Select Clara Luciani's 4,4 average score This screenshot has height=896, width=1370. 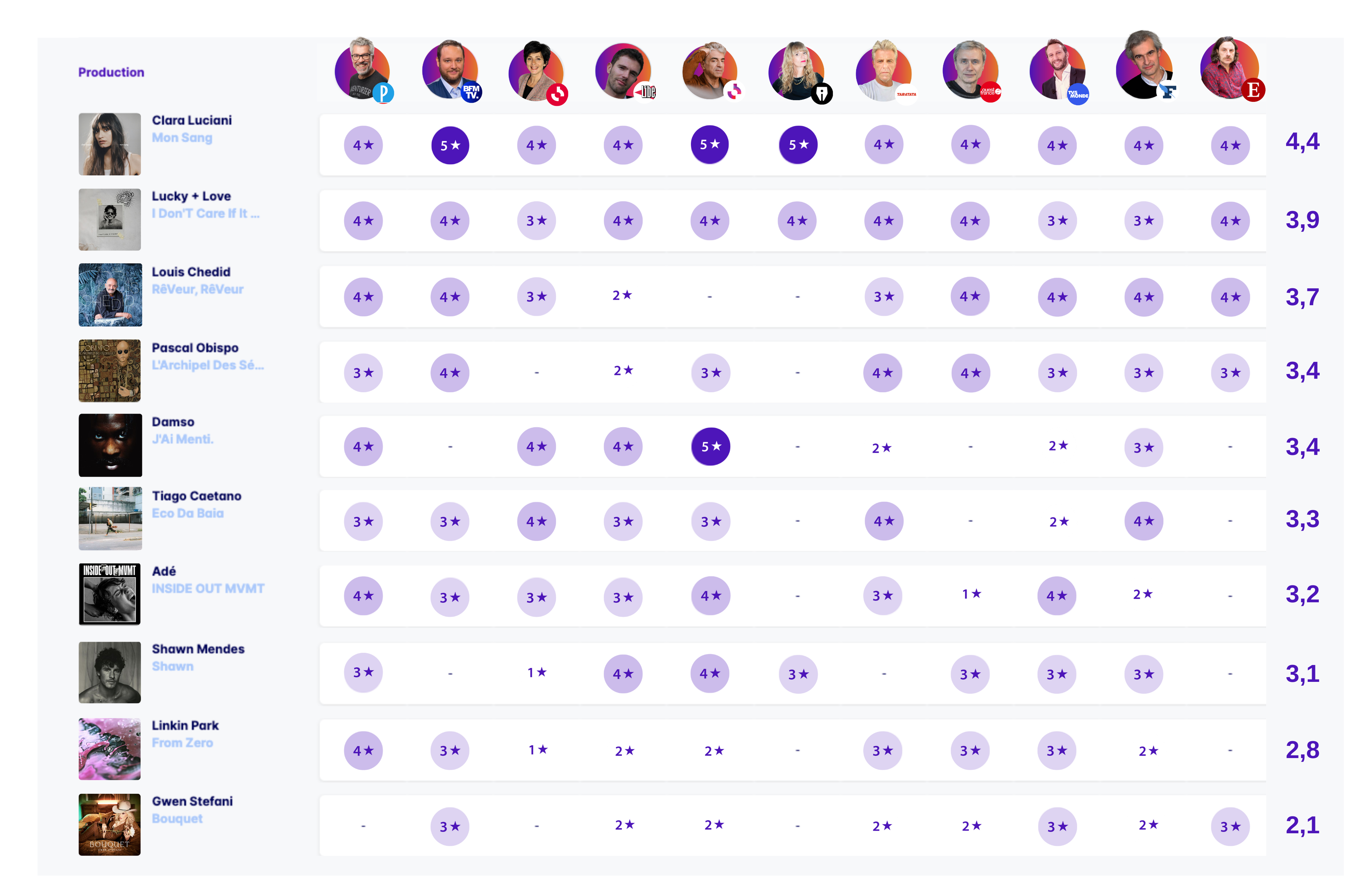[x=1302, y=142]
